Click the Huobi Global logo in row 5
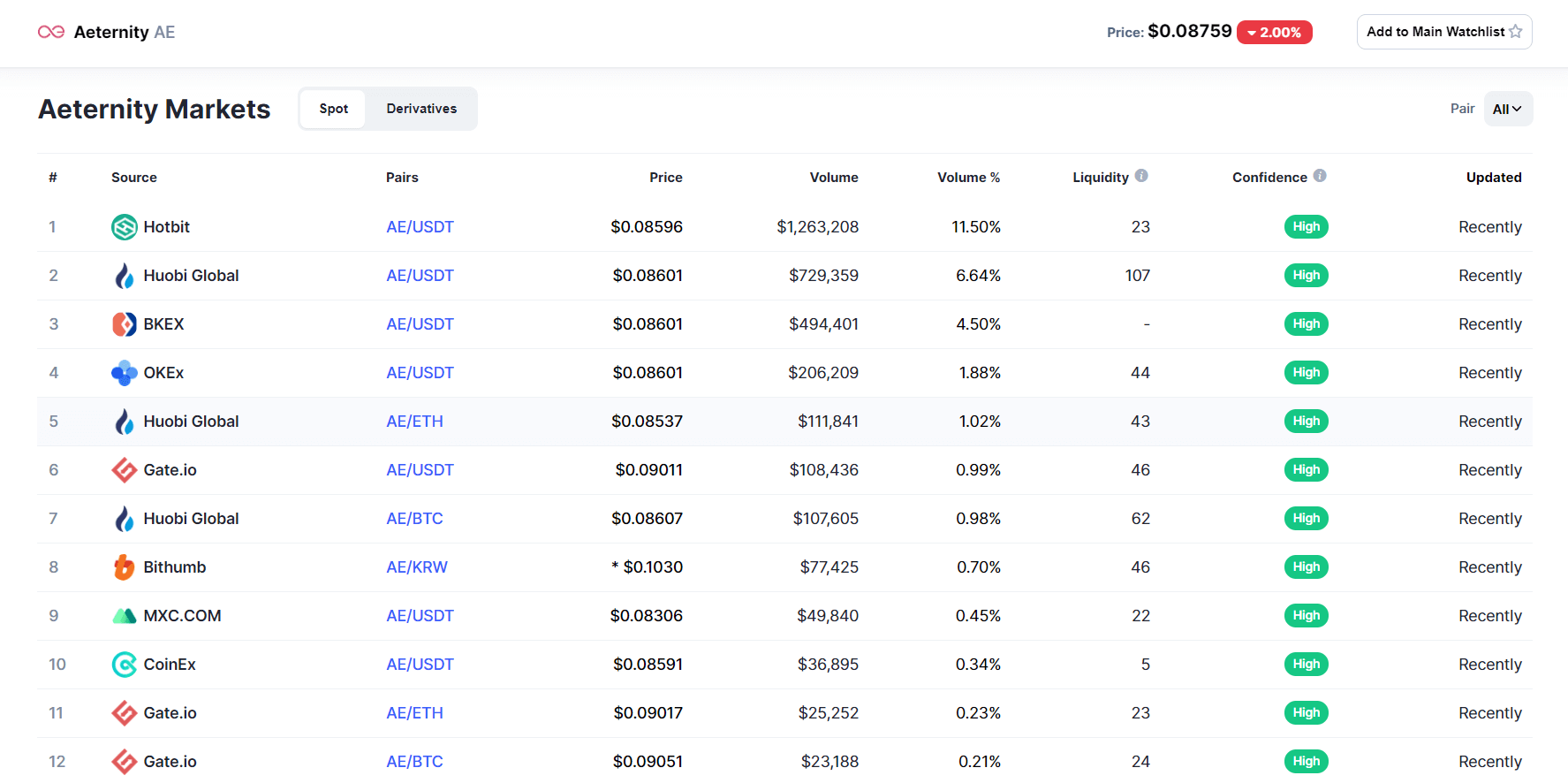Viewport: 1568px width, 783px height. [125, 422]
